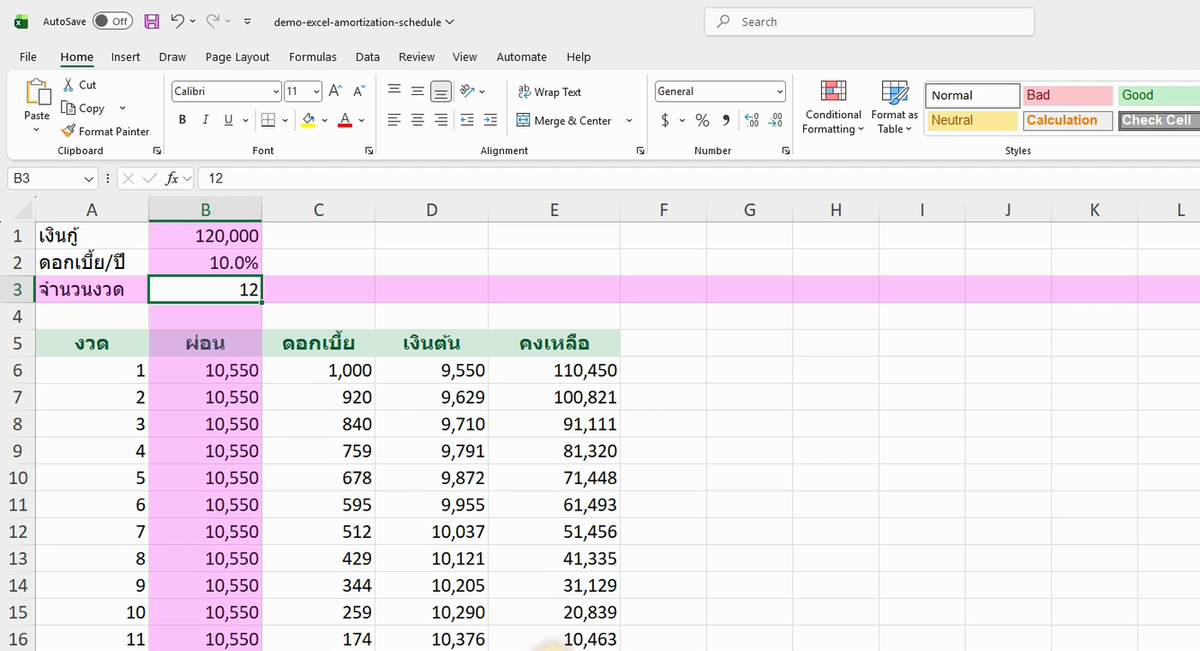The image size is (1200, 651).
Task: Switch to the Formulas tab
Action: coord(313,57)
